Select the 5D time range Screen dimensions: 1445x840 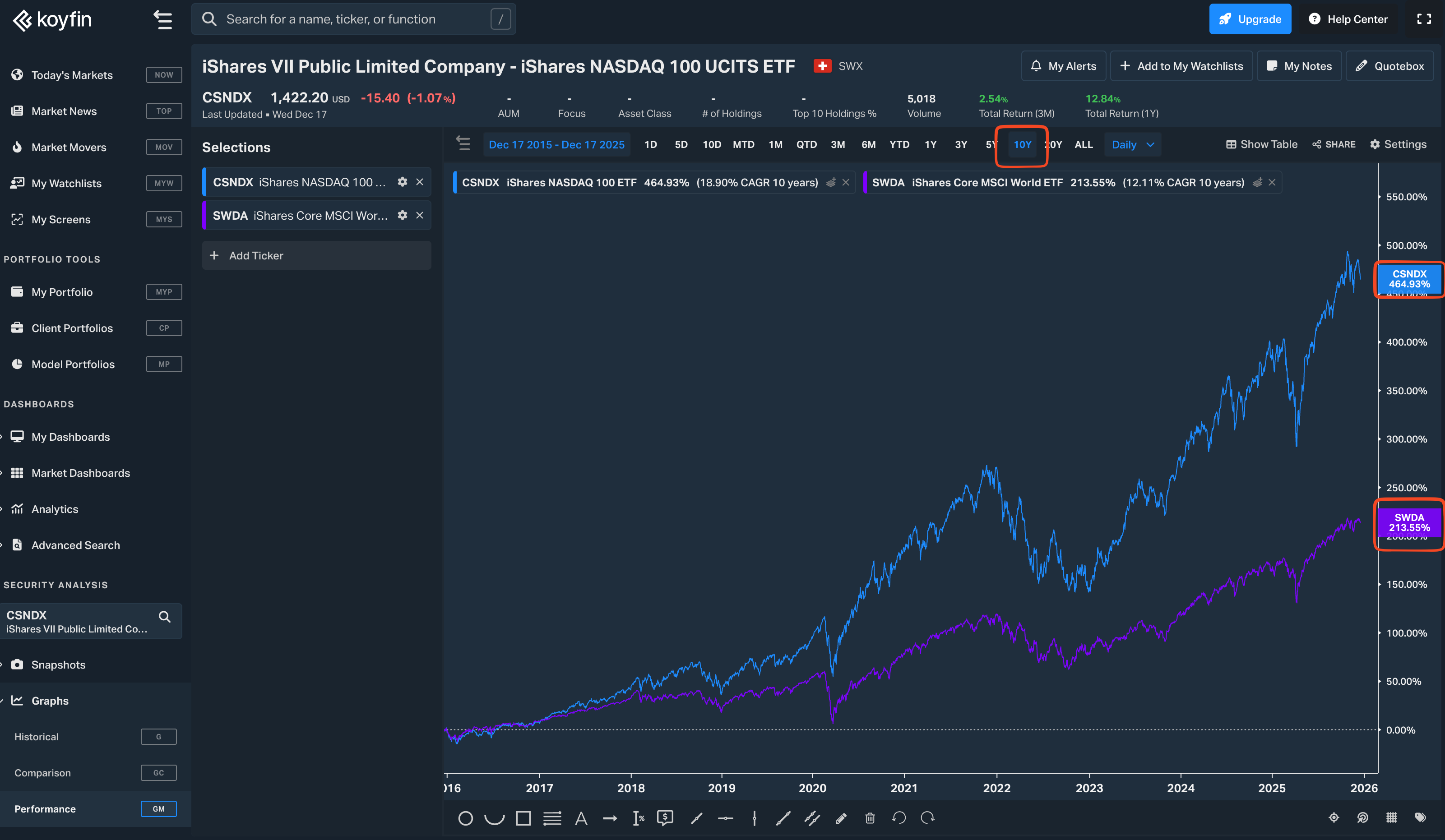click(681, 144)
